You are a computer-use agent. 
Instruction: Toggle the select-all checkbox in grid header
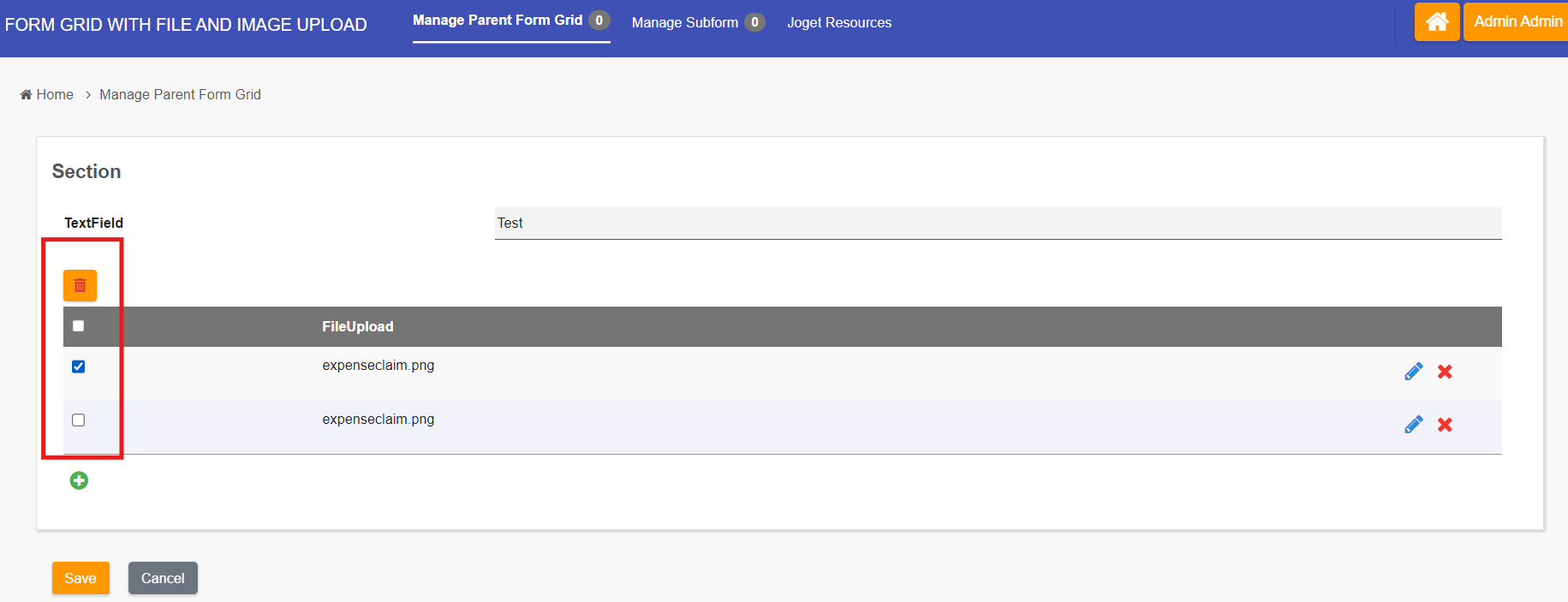pos(79,325)
